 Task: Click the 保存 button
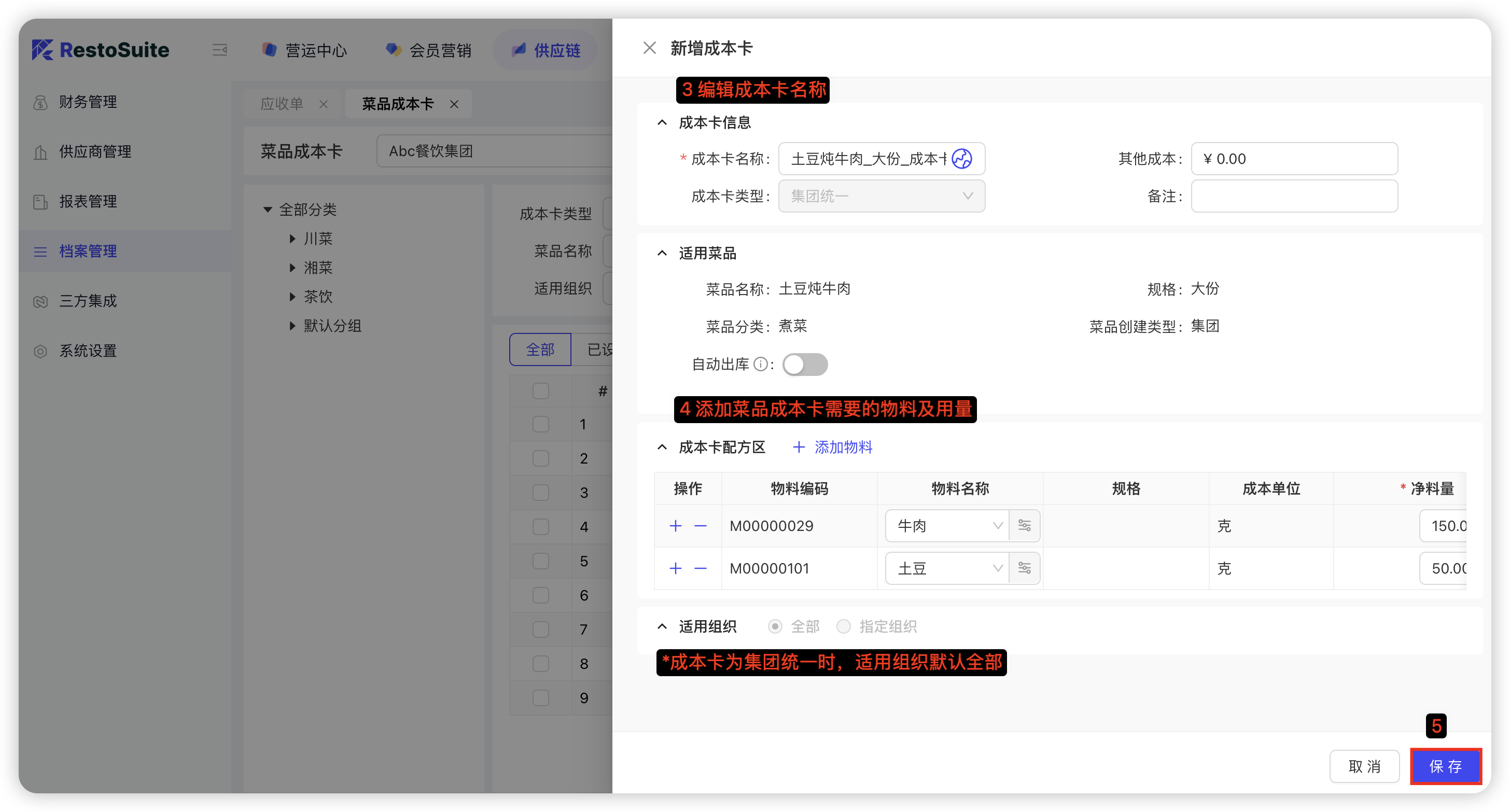[1445, 766]
